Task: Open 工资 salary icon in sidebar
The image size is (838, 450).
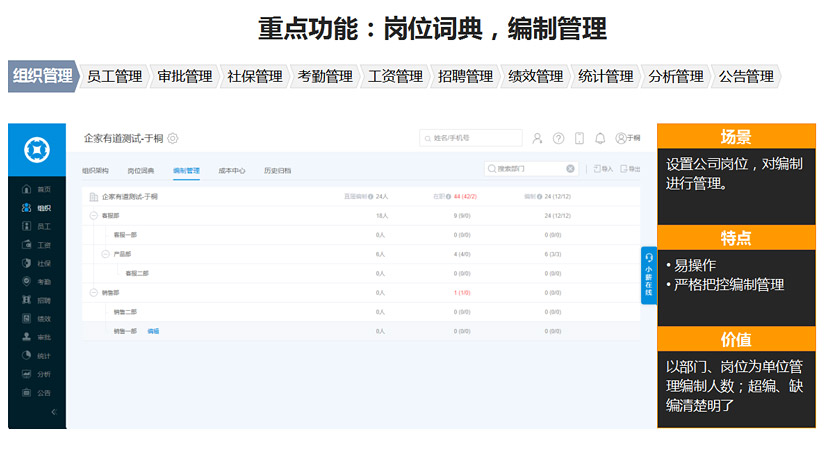Action: click(26, 245)
